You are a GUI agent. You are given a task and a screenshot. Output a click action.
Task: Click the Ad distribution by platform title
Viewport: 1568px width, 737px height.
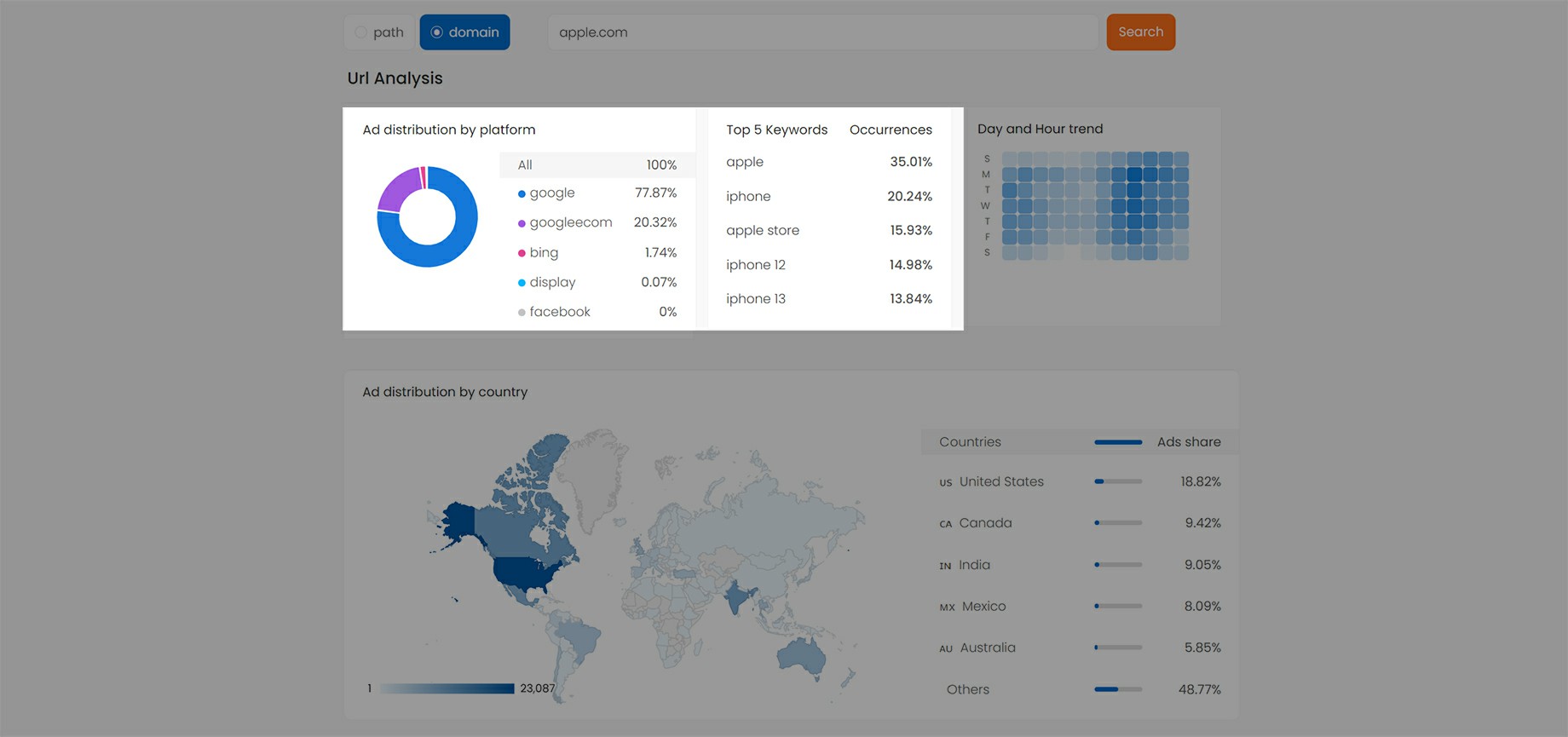click(x=449, y=130)
